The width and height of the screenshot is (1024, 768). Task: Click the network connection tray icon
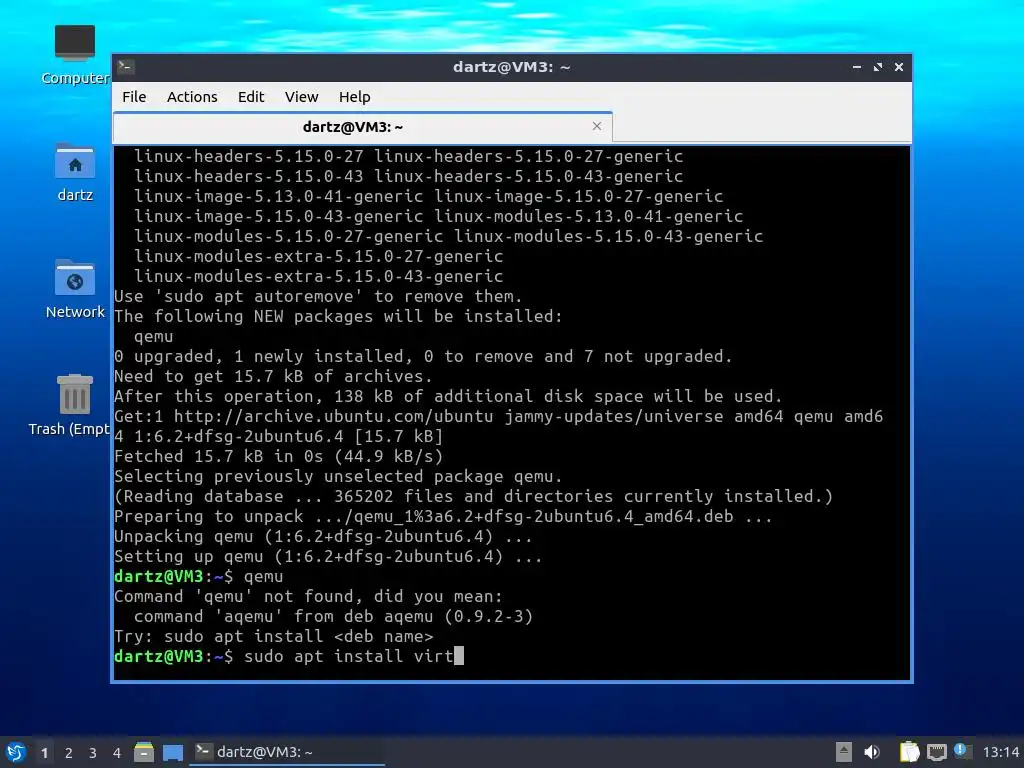(936, 752)
